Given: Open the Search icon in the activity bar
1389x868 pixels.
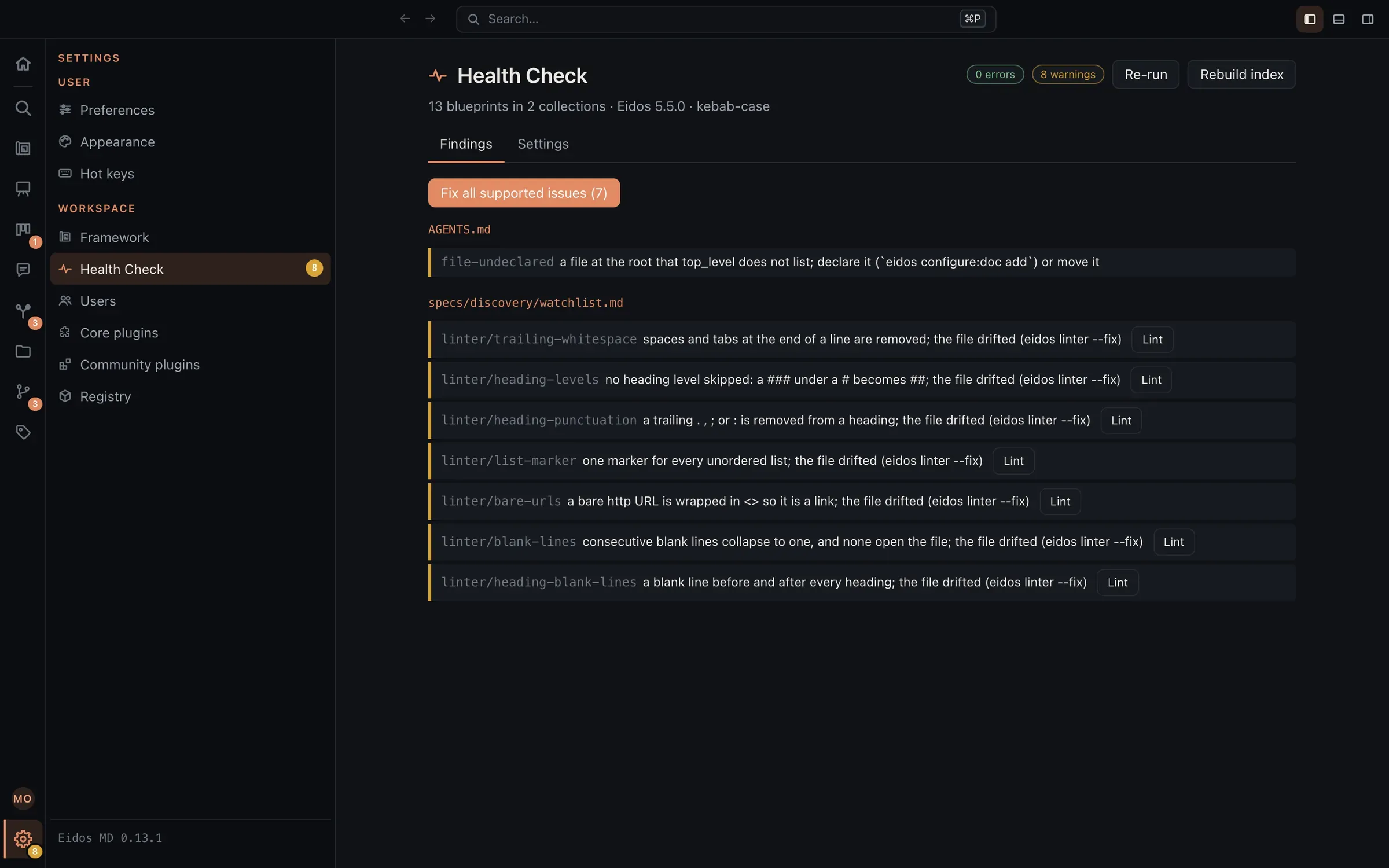Looking at the screenshot, I should click(23, 108).
